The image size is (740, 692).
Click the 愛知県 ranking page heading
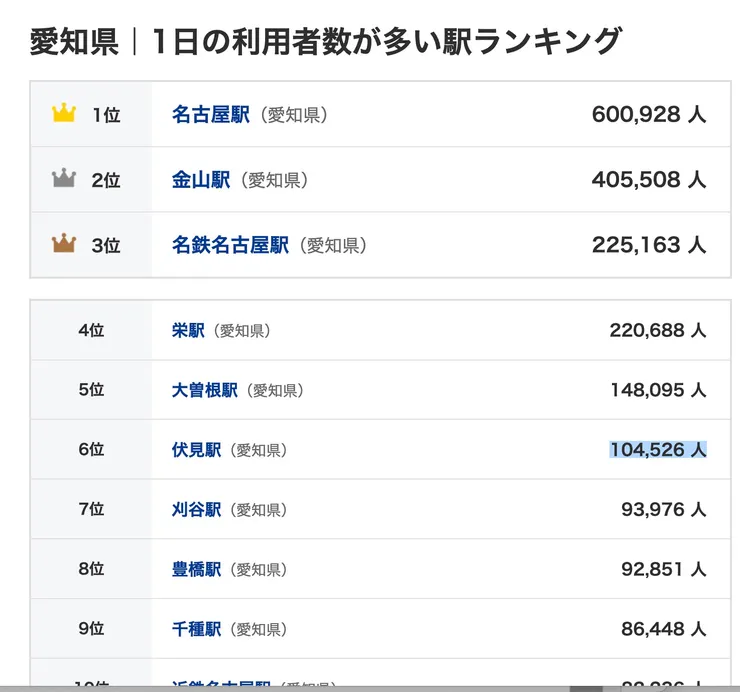pyautogui.click(x=326, y=42)
